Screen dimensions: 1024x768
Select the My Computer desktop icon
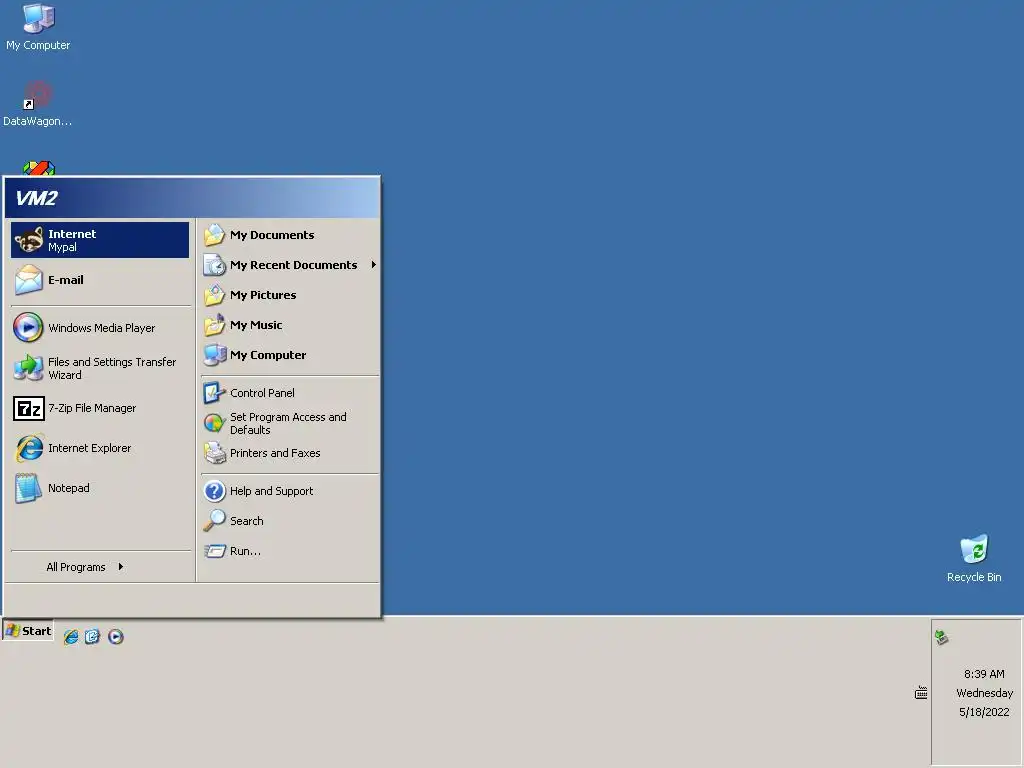(38, 27)
